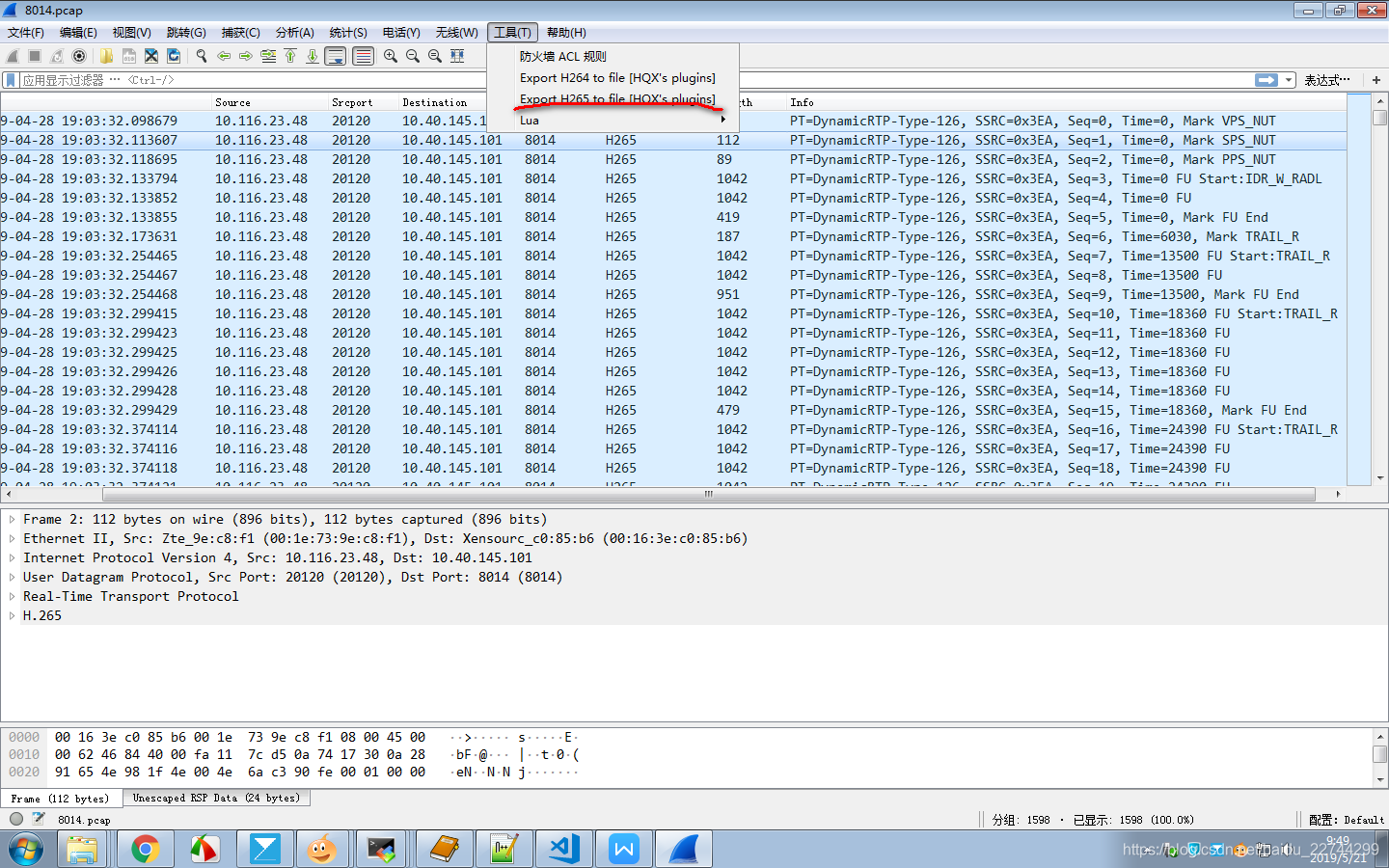Go back to previous packet in history
Image resolution: width=1389 pixels, height=868 pixels.
click(x=224, y=56)
